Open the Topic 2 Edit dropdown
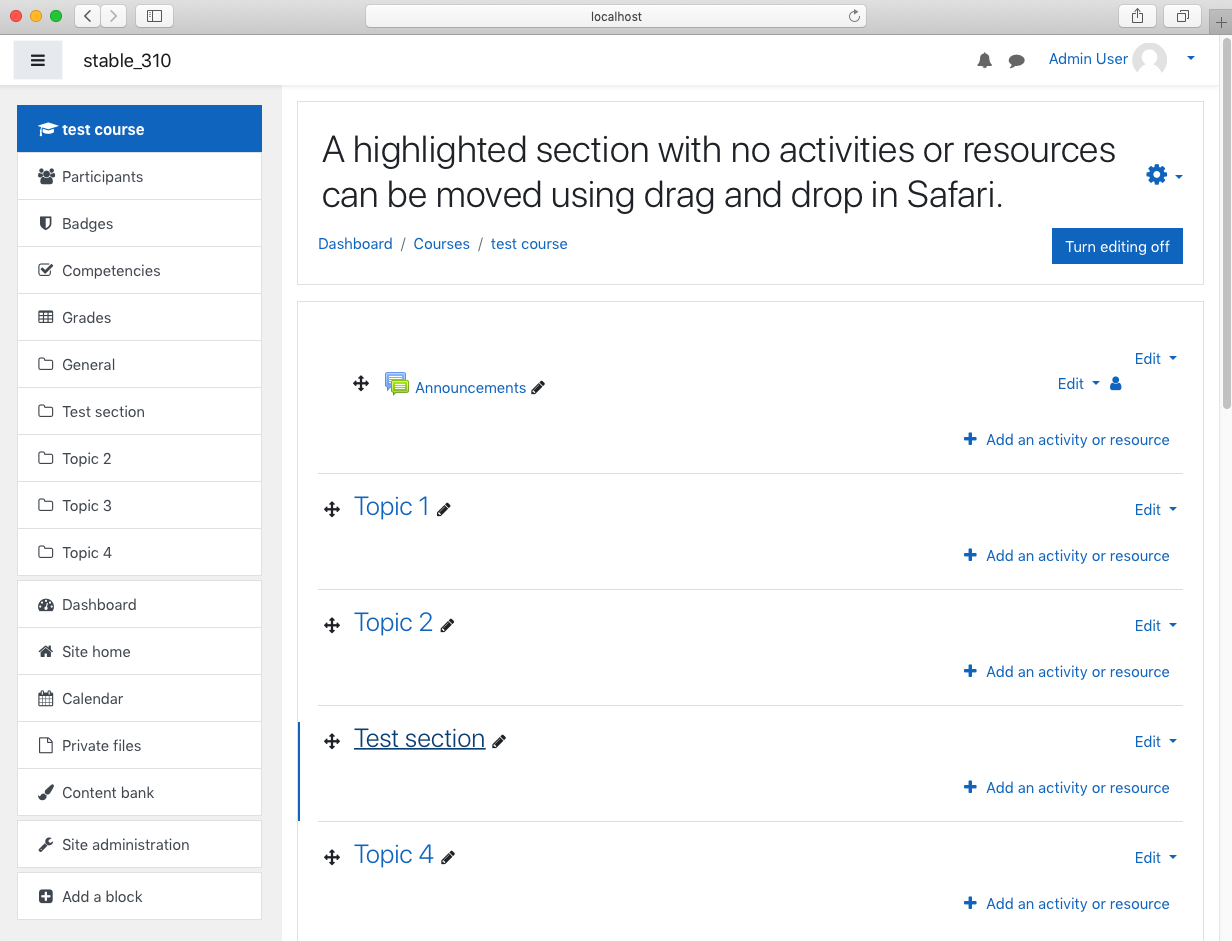 (x=1156, y=626)
